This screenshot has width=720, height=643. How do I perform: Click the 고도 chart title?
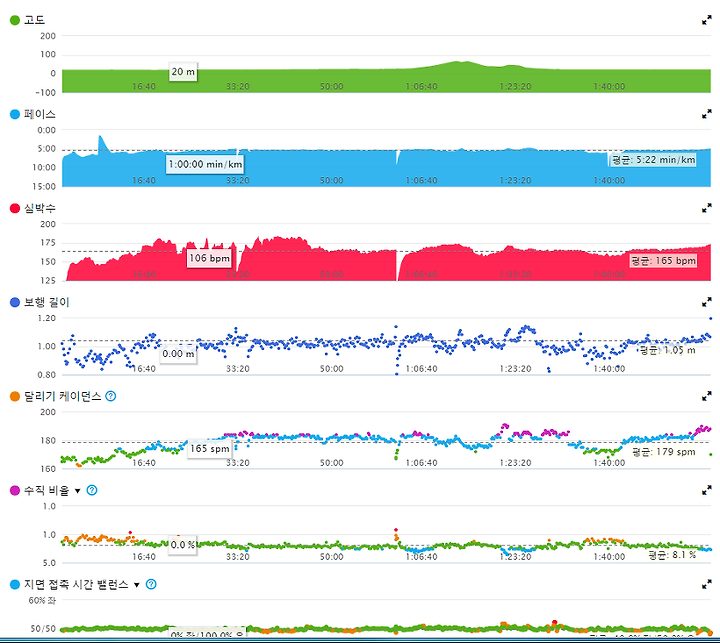(34, 20)
